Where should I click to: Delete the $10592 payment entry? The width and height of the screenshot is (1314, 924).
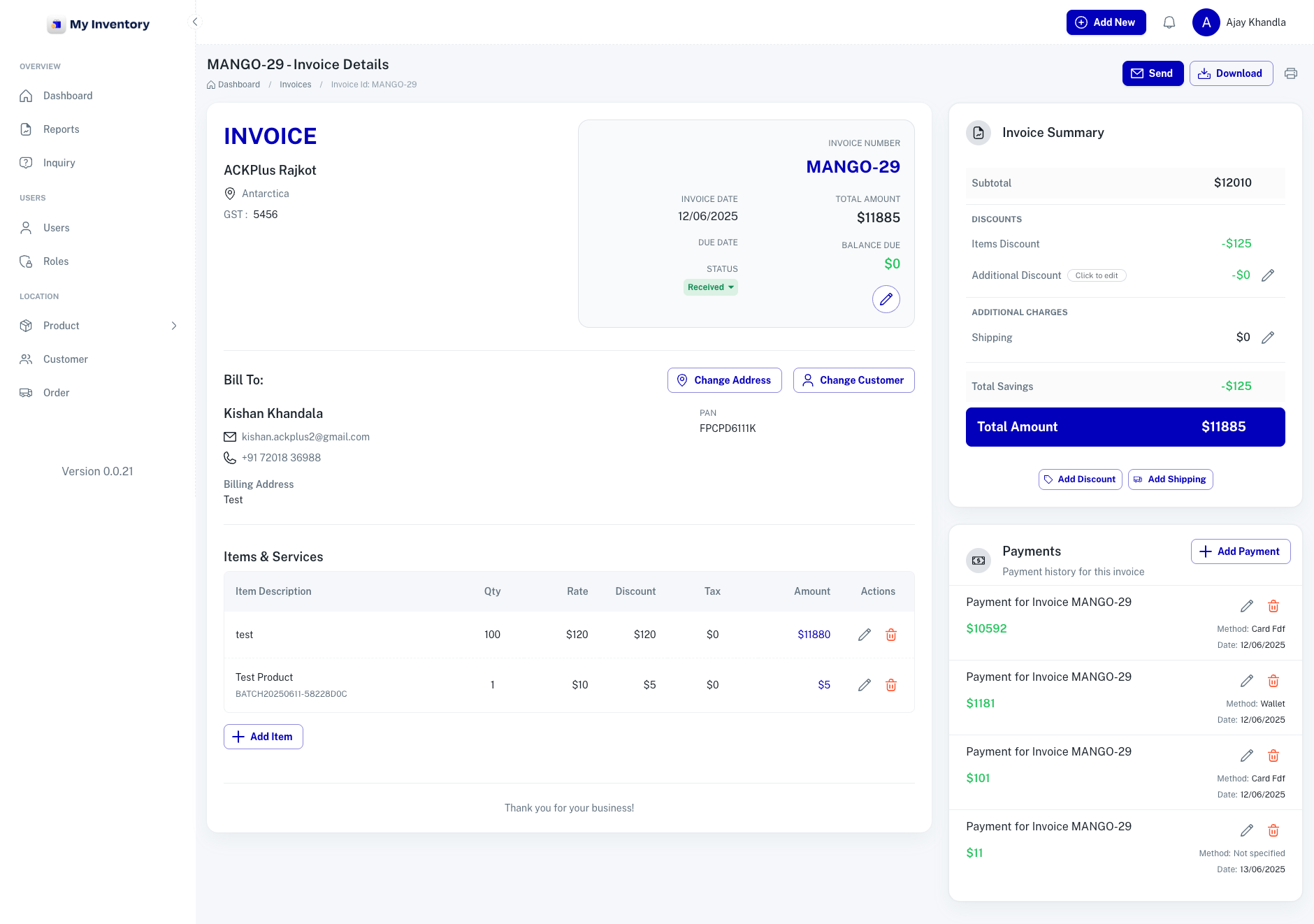(x=1273, y=606)
